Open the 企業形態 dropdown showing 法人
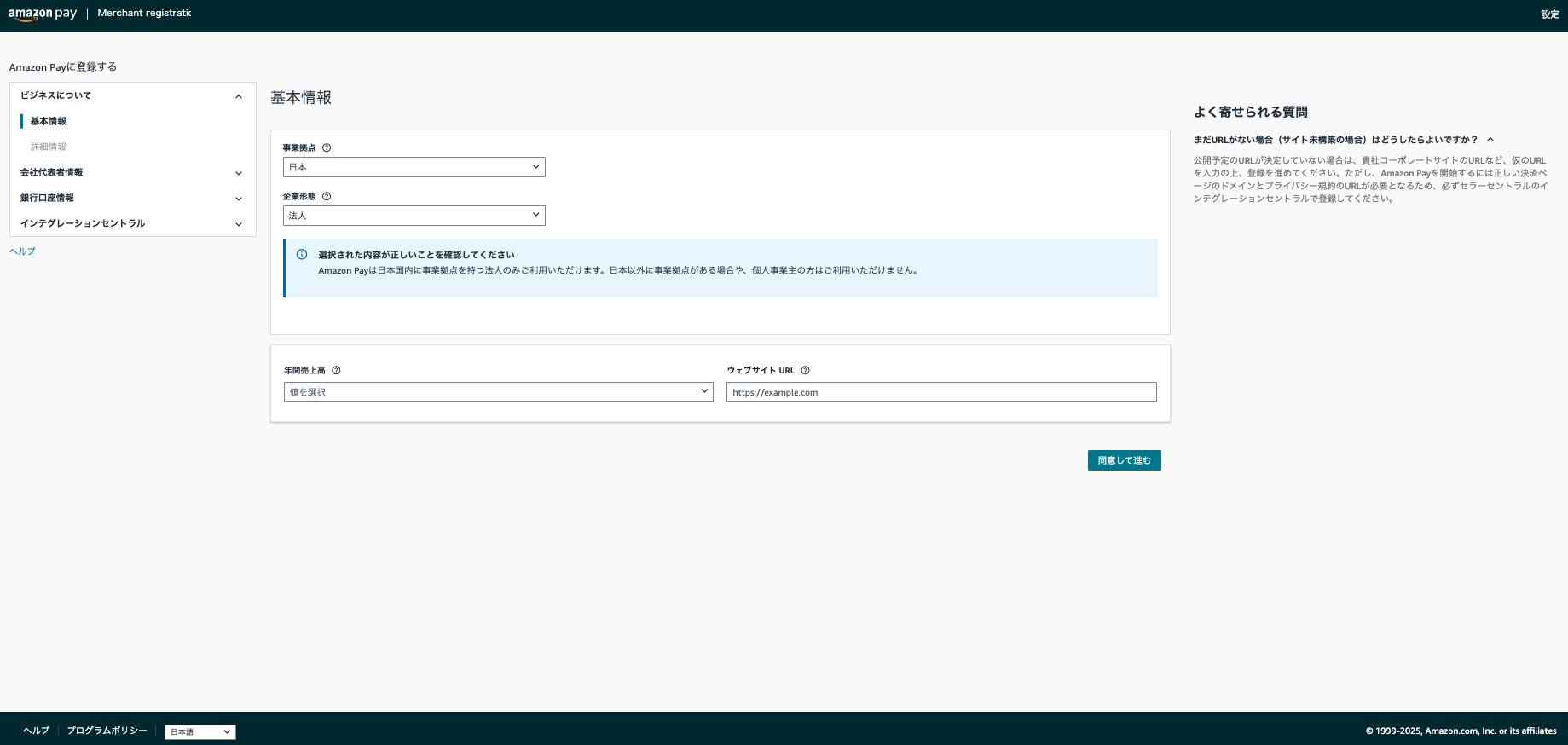This screenshot has height=745, width=1568. (414, 216)
